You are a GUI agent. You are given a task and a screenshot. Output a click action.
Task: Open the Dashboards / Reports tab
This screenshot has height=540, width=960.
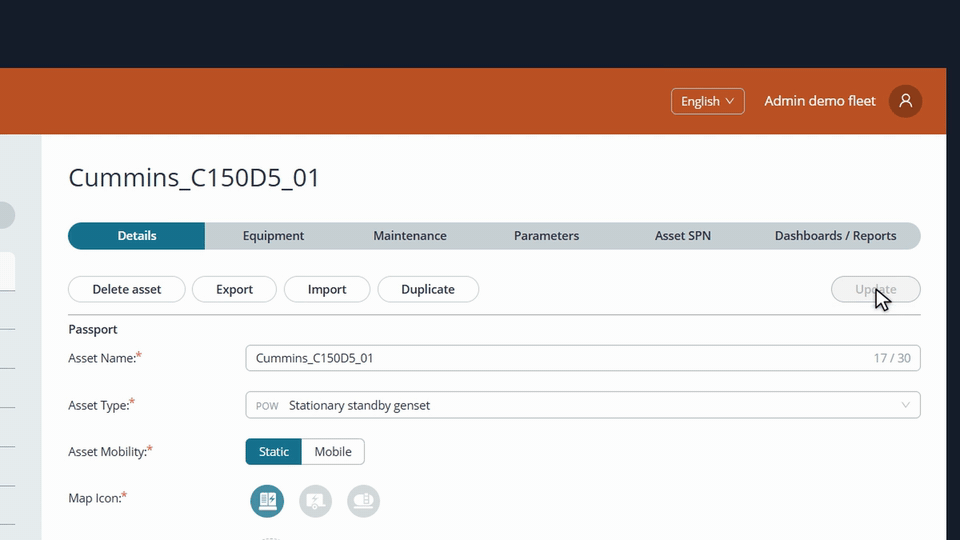pos(835,236)
